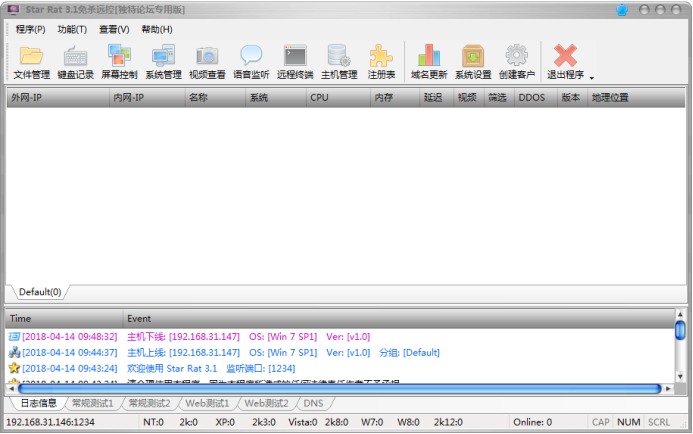Click the CPU column header
This screenshot has width=693, height=434.
tap(338, 97)
